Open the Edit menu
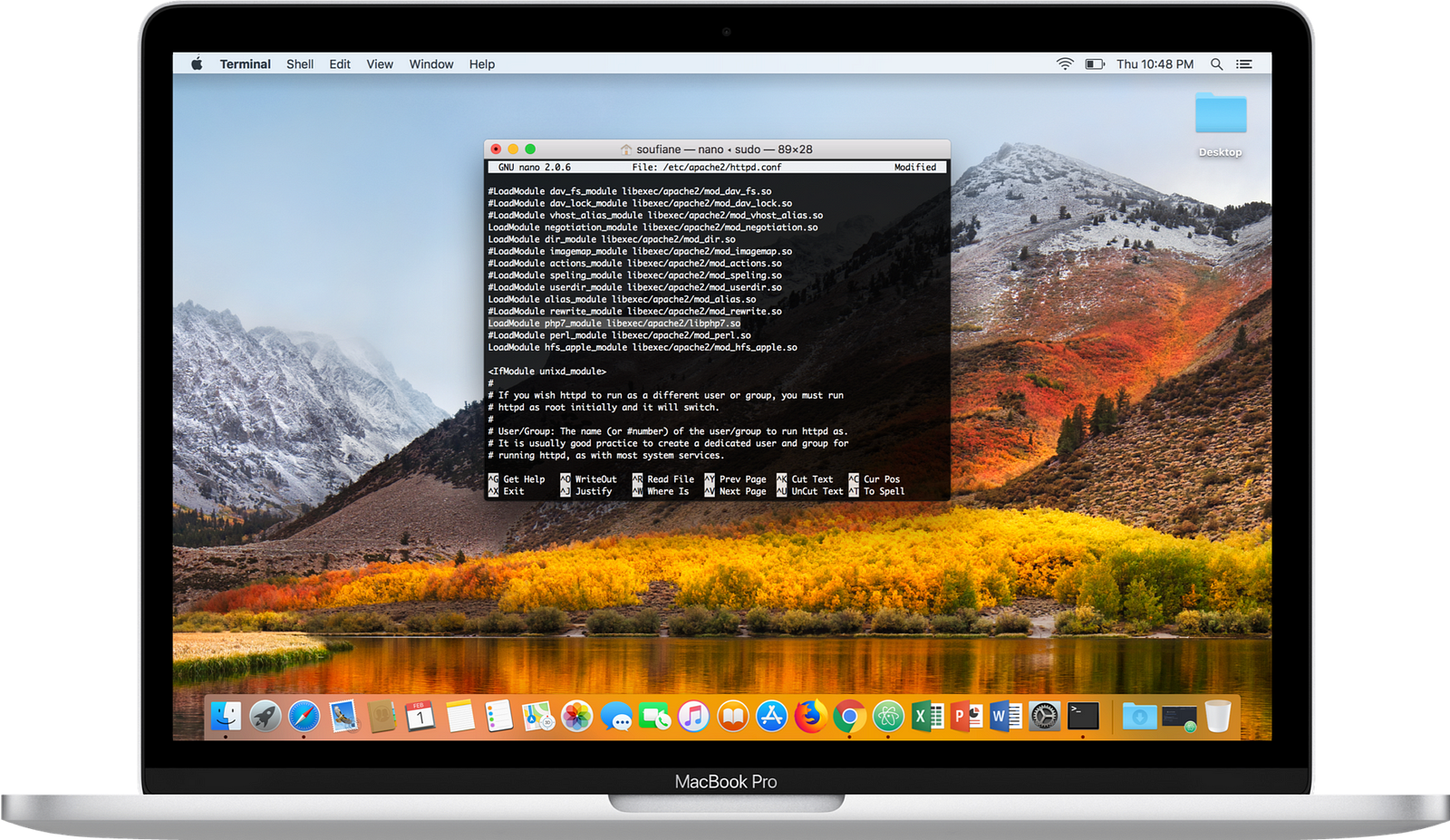 (340, 63)
